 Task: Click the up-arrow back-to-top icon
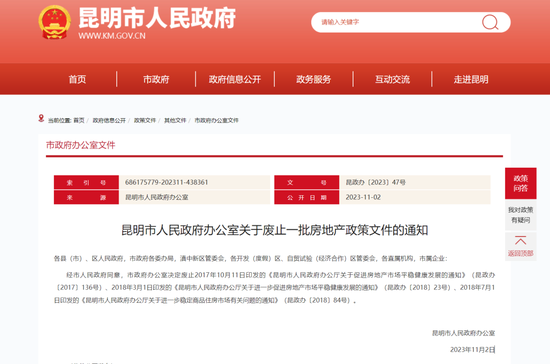tap(521, 241)
